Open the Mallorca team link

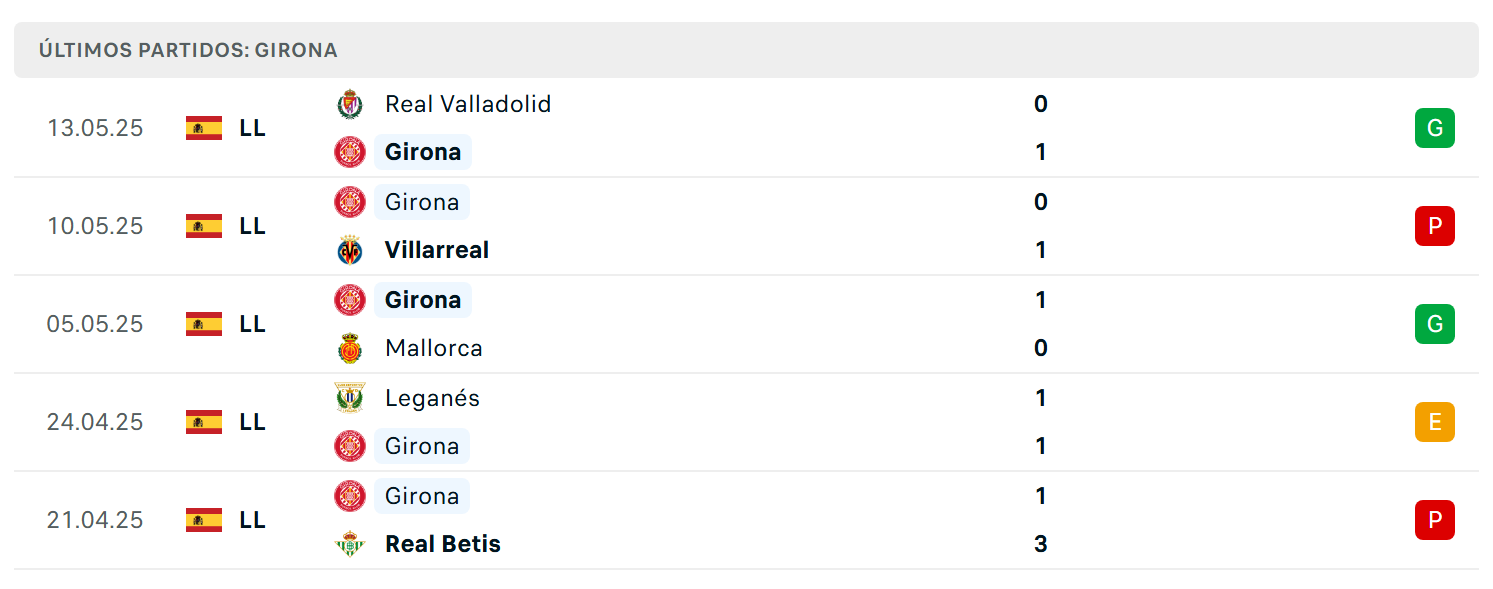[x=434, y=348]
